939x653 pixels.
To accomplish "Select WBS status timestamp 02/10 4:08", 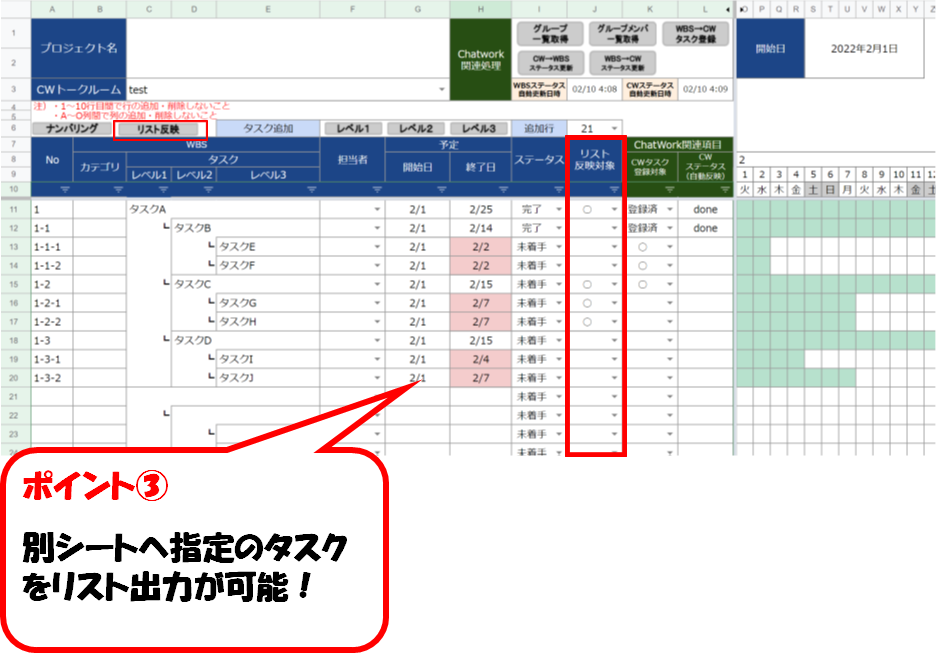I will 594,89.
